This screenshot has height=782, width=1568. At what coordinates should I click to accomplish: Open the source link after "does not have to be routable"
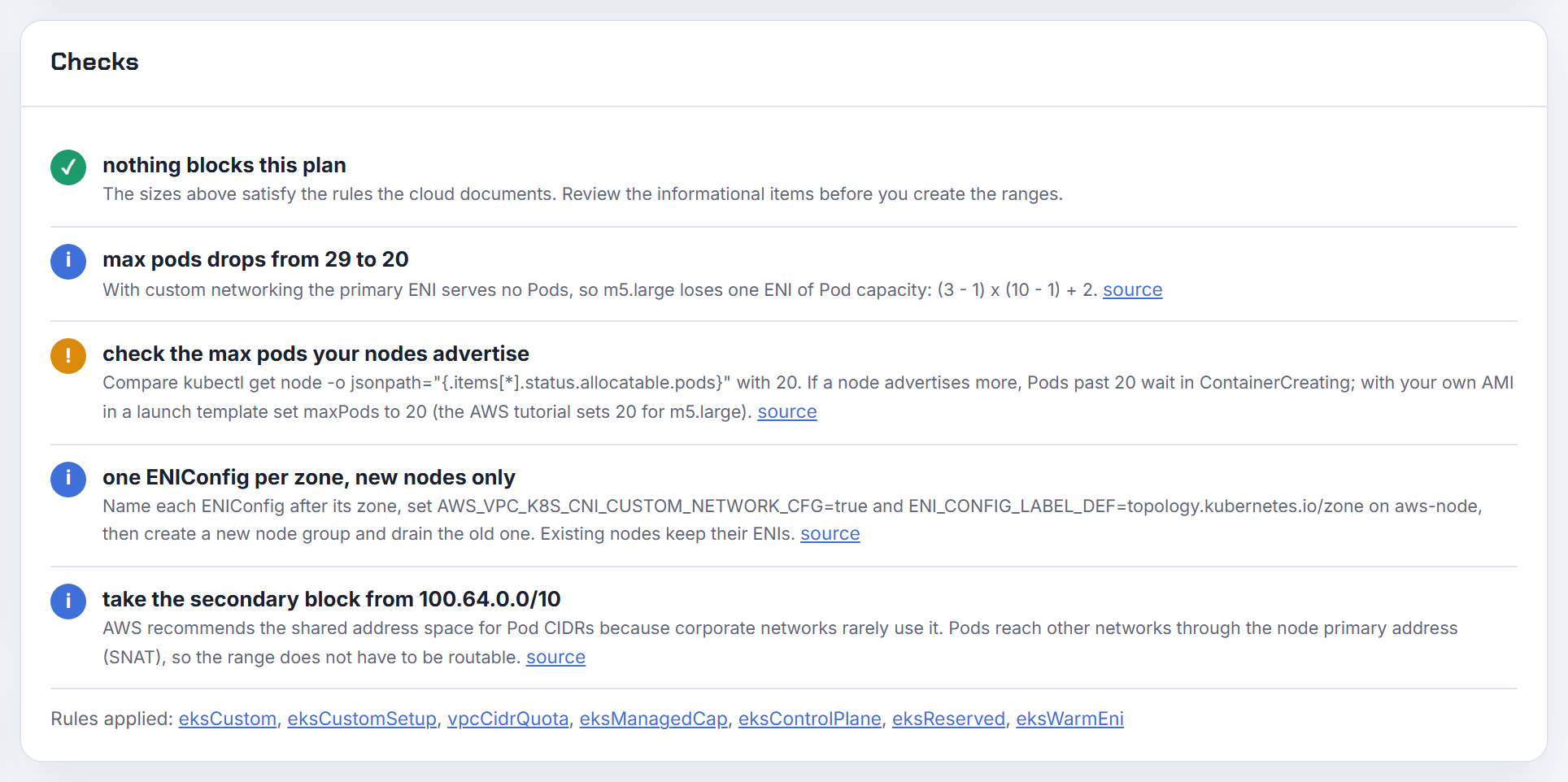pos(555,658)
